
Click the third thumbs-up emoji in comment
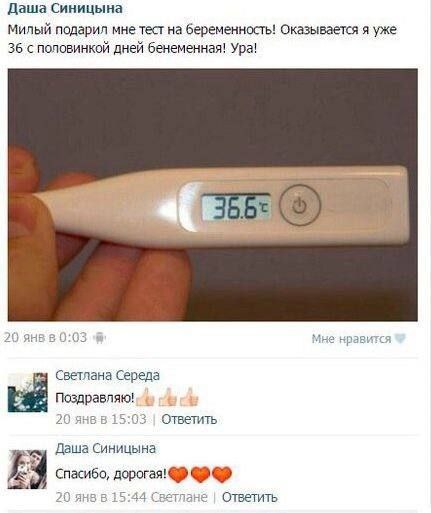(x=189, y=397)
